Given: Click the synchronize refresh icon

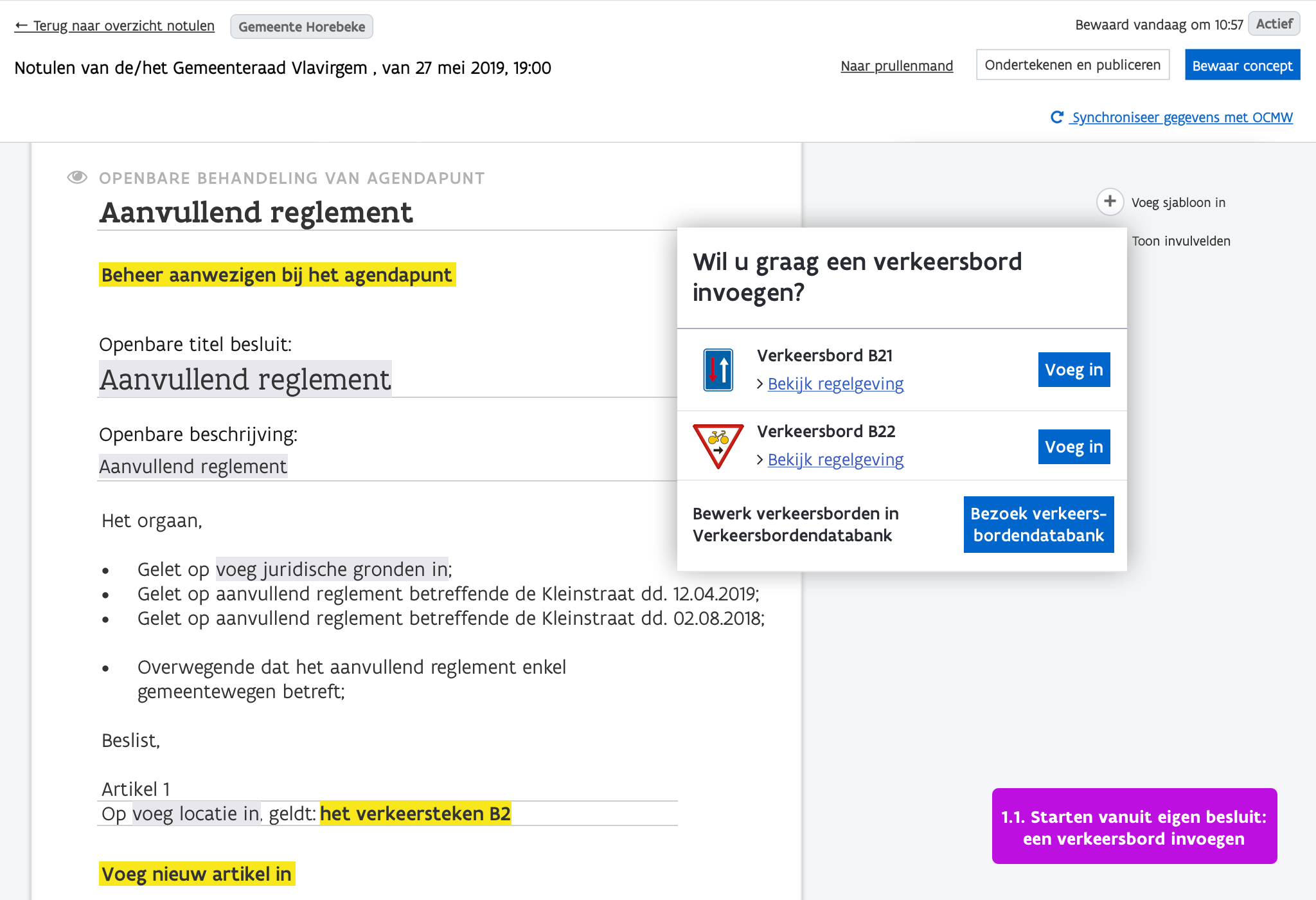Looking at the screenshot, I should click(x=1057, y=117).
